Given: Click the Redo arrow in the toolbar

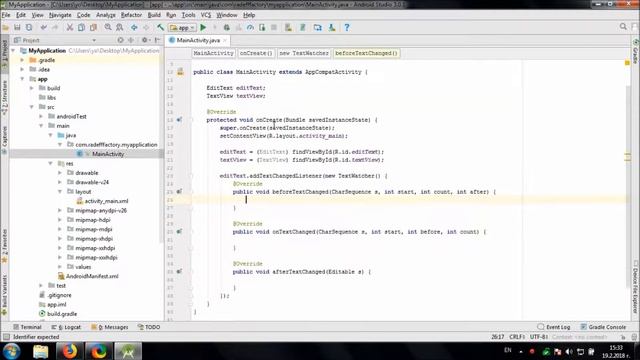Looking at the screenshot, I should tap(55, 27).
